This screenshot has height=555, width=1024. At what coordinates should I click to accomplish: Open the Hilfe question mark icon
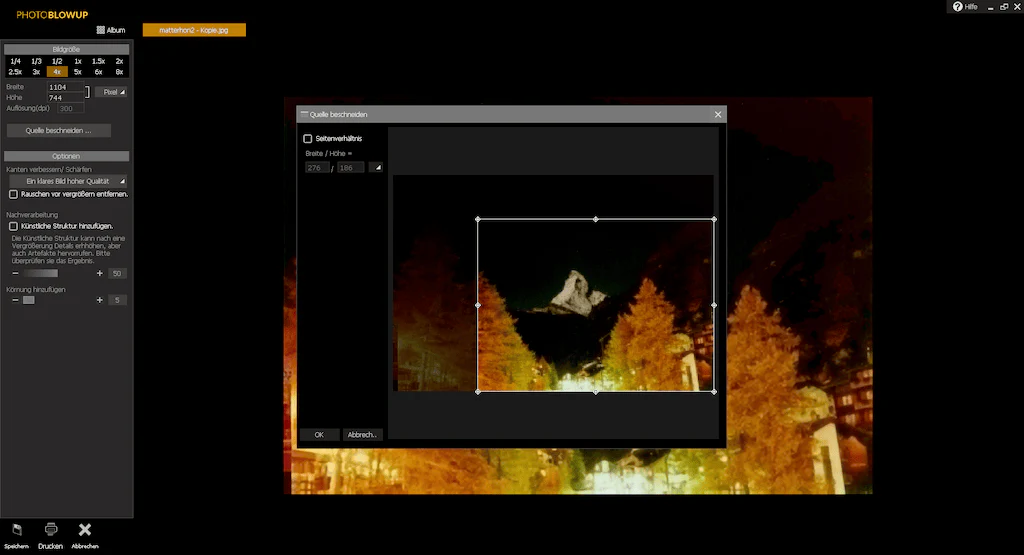point(957,7)
